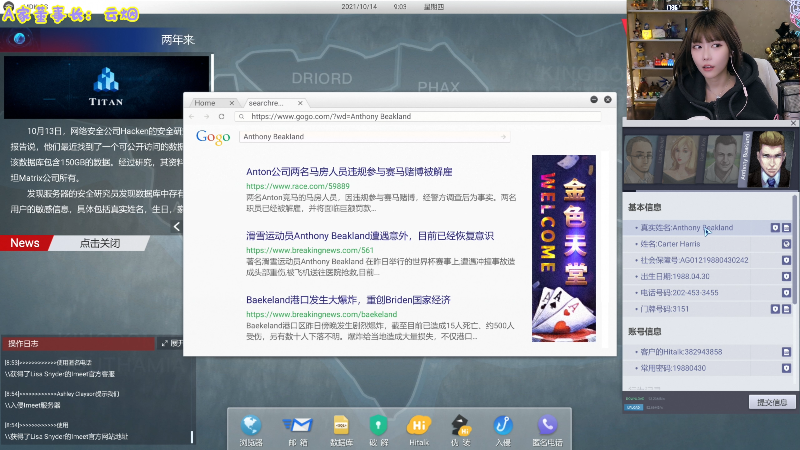Click the Titan news image
The height and width of the screenshot is (450, 800).
point(107,87)
